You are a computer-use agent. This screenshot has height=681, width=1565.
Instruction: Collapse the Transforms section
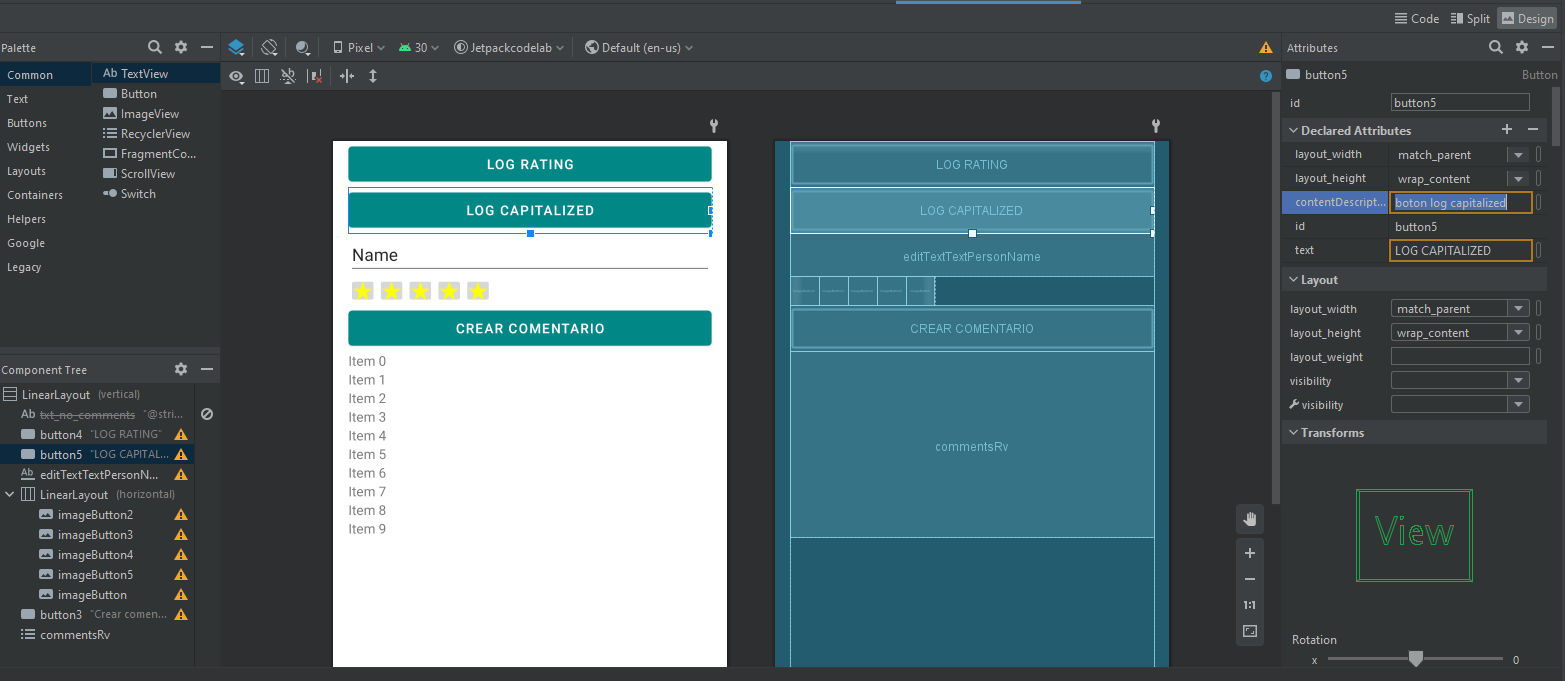(1292, 433)
